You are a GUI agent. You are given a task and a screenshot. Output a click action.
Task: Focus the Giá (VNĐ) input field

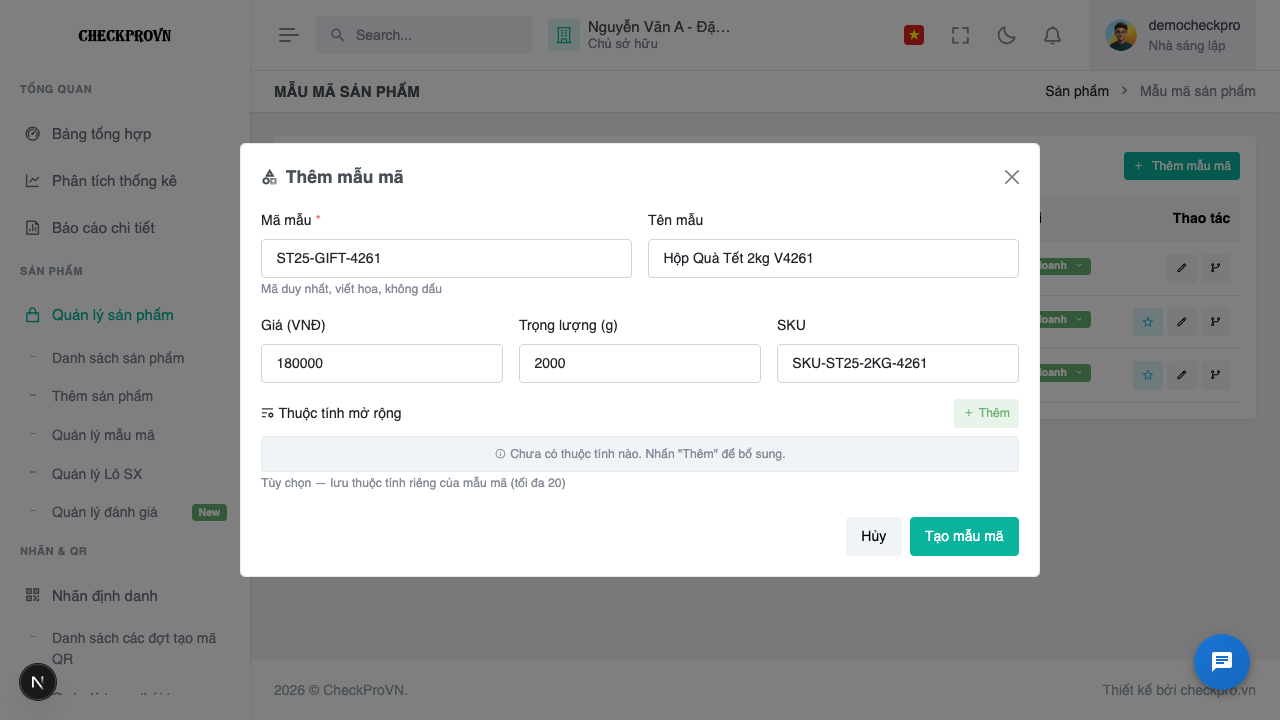[x=382, y=363]
